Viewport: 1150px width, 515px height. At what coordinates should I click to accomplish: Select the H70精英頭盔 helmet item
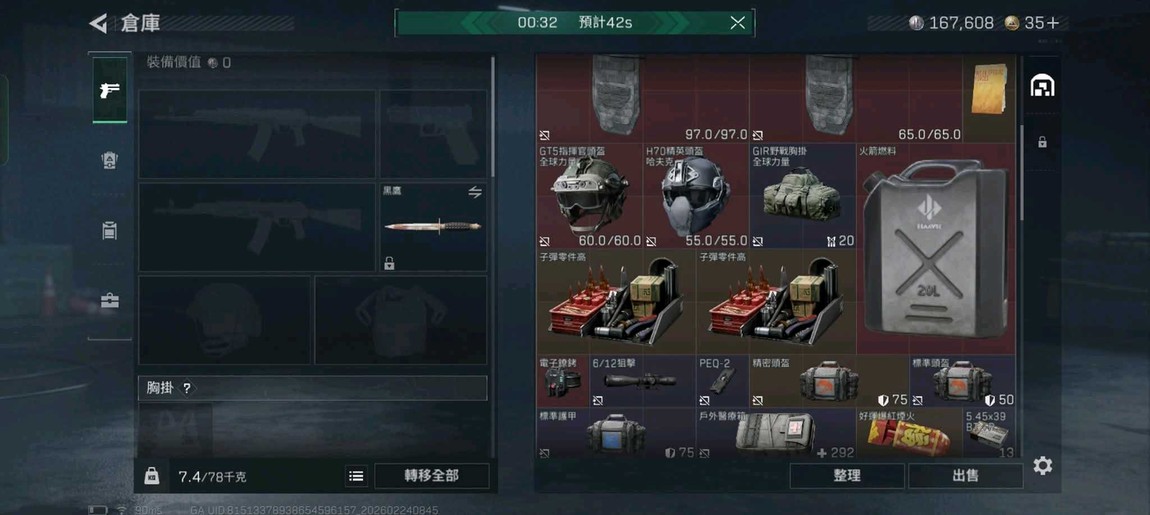(x=696, y=196)
